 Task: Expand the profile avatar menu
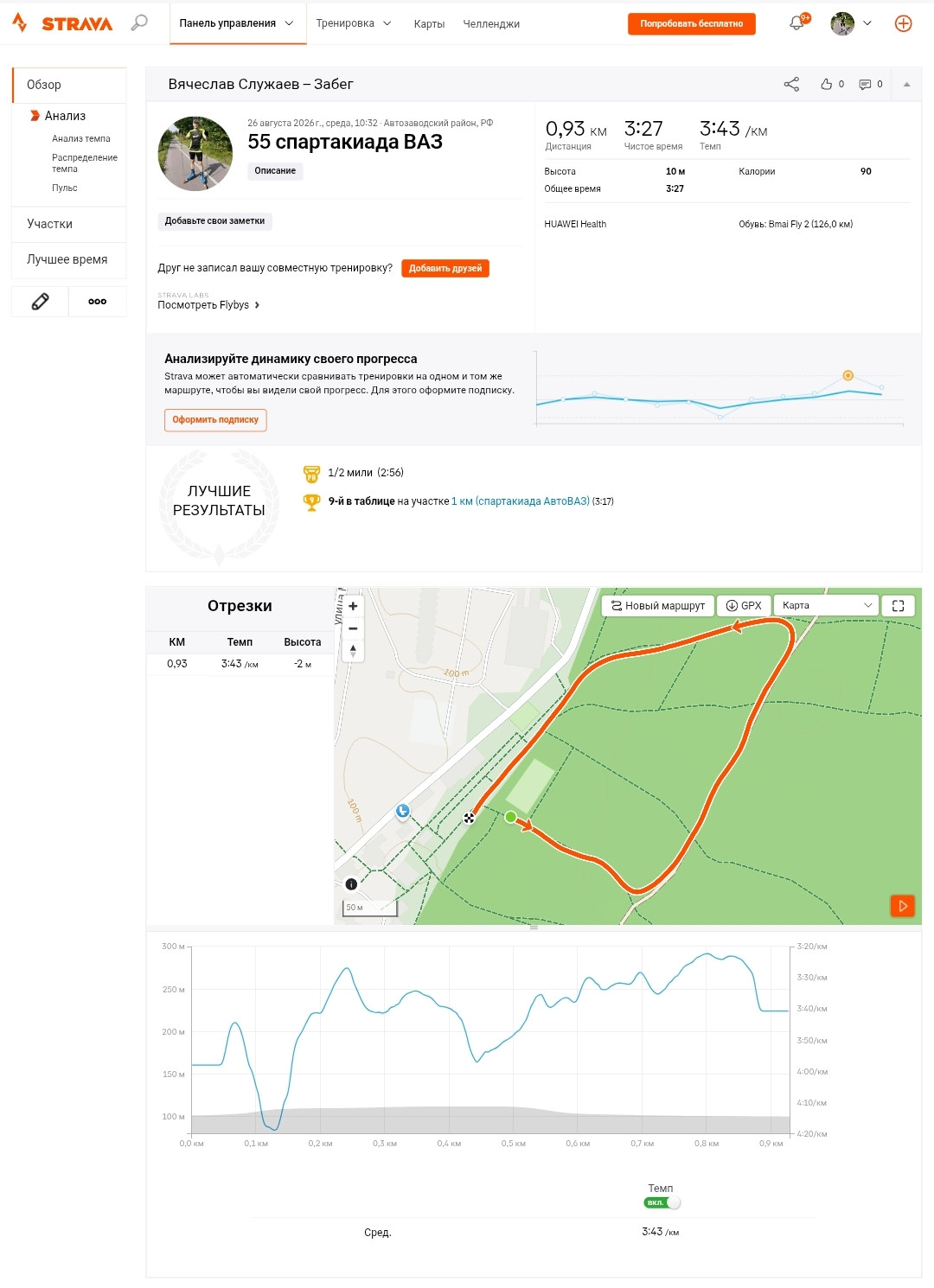[851, 23]
